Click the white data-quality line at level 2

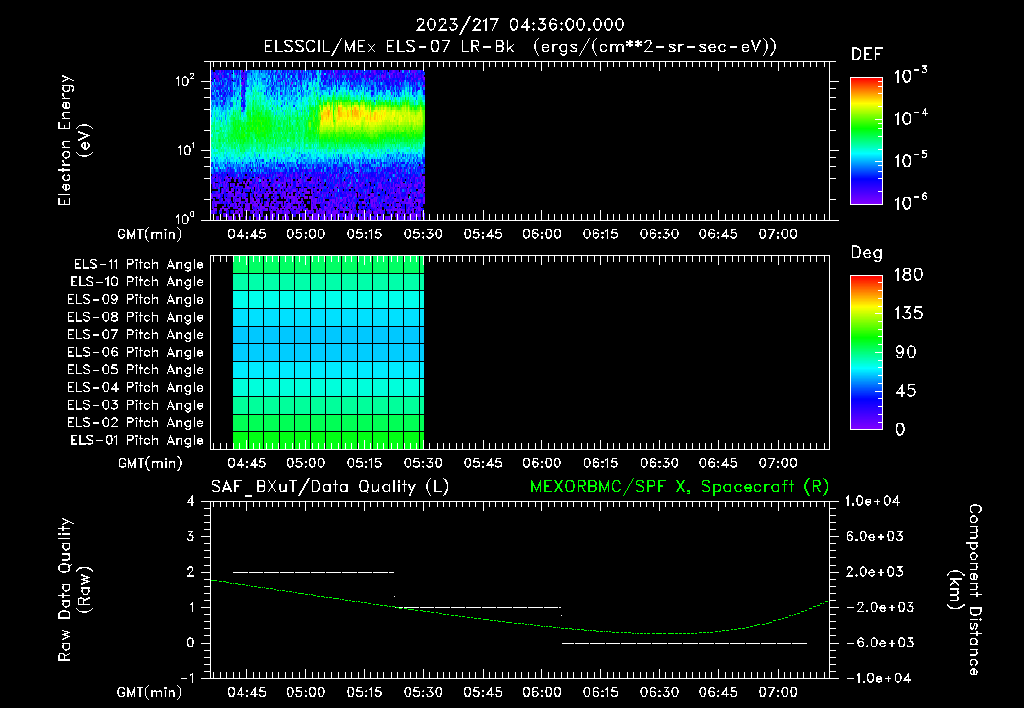tap(313, 572)
